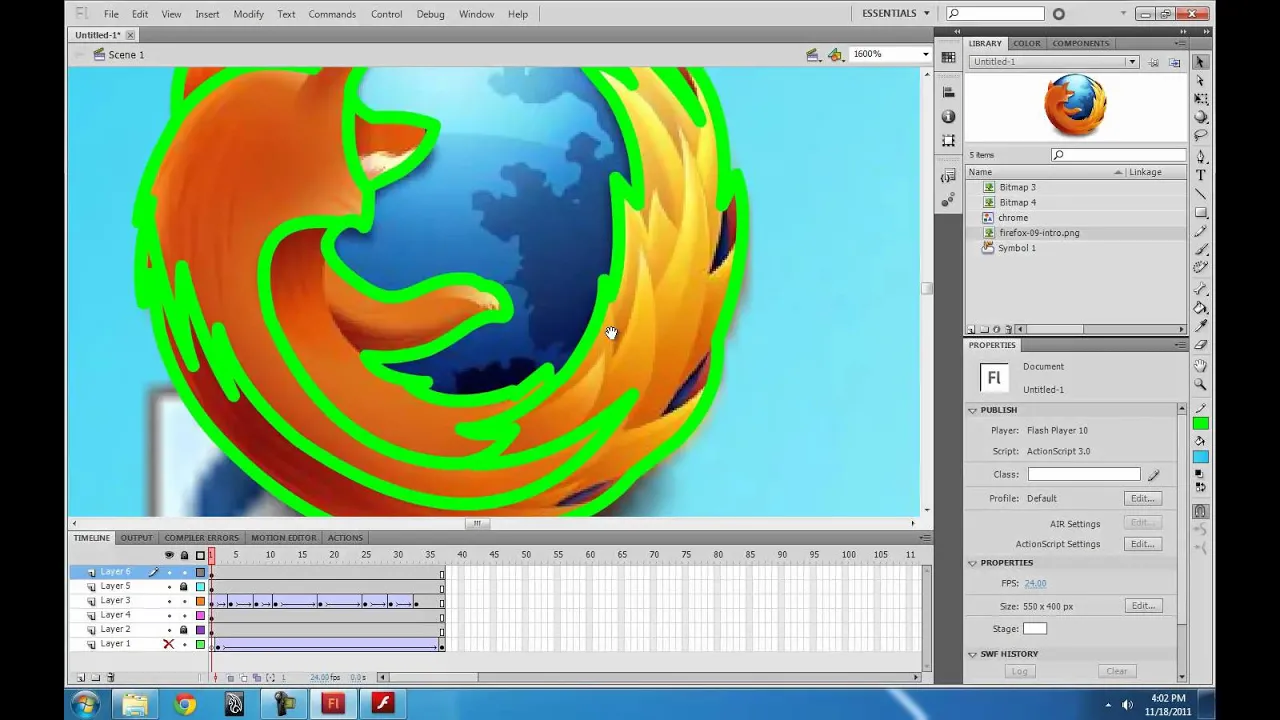Viewport: 1280px width, 720px height.
Task: Select the Free Transform tool
Action: [1200, 98]
